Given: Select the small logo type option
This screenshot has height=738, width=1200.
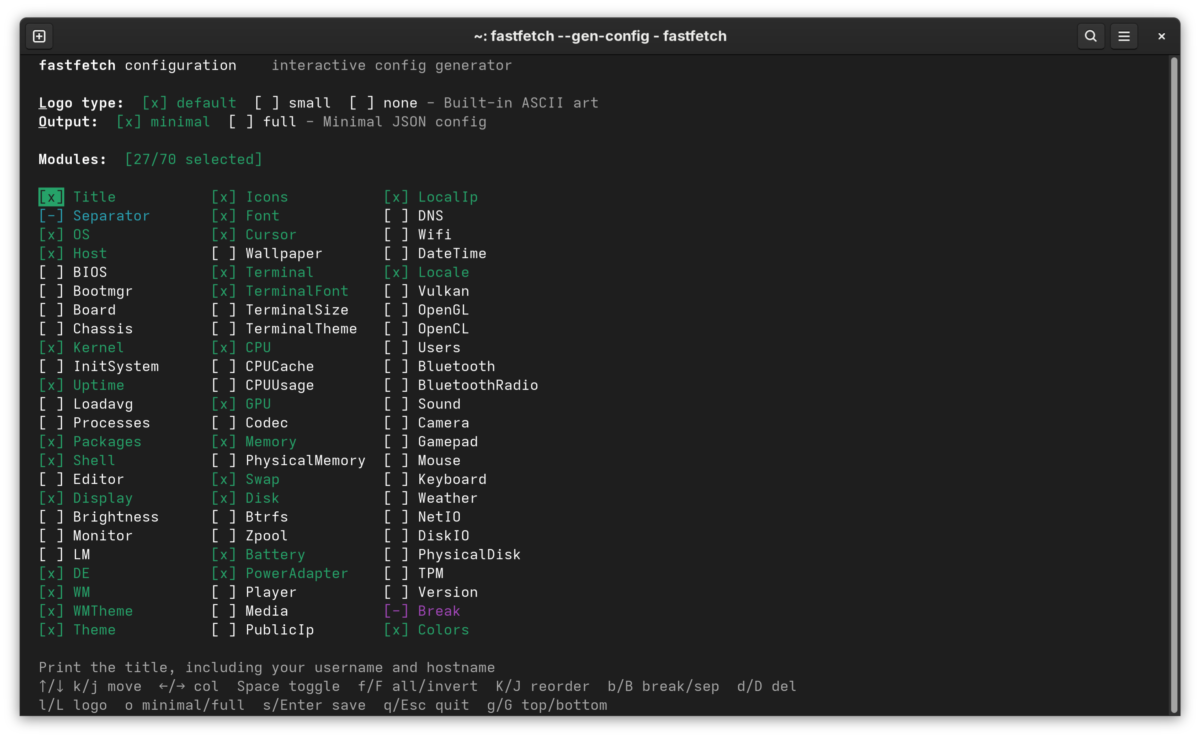Looking at the screenshot, I should (x=292, y=103).
